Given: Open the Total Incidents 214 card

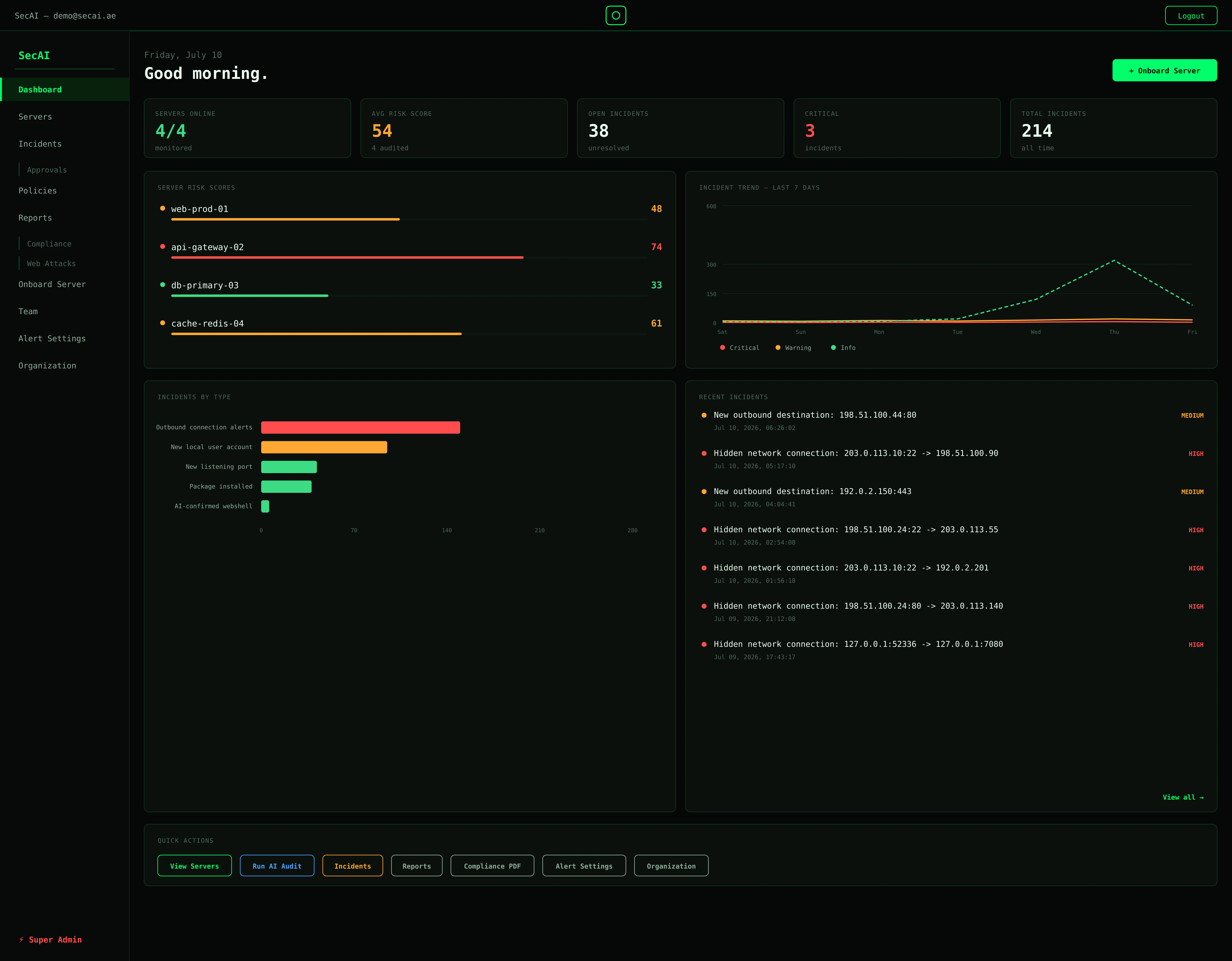Looking at the screenshot, I should pyautogui.click(x=1114, y=128).
